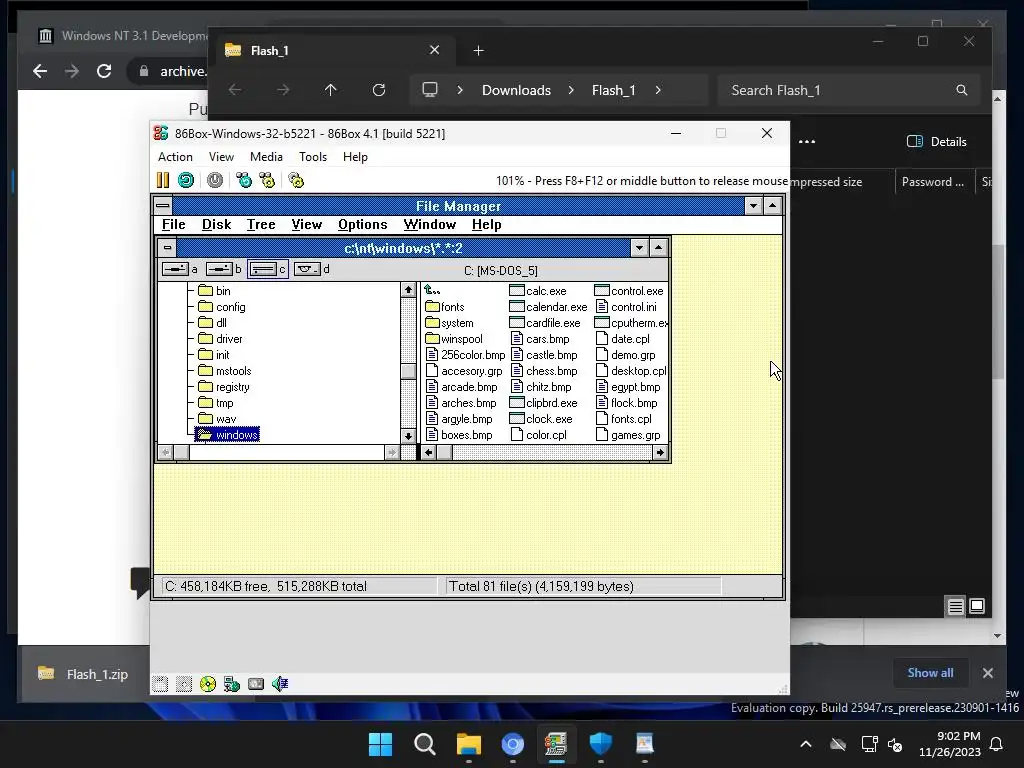Expand breadcrumb chevron after Downloads

[571, 90]
